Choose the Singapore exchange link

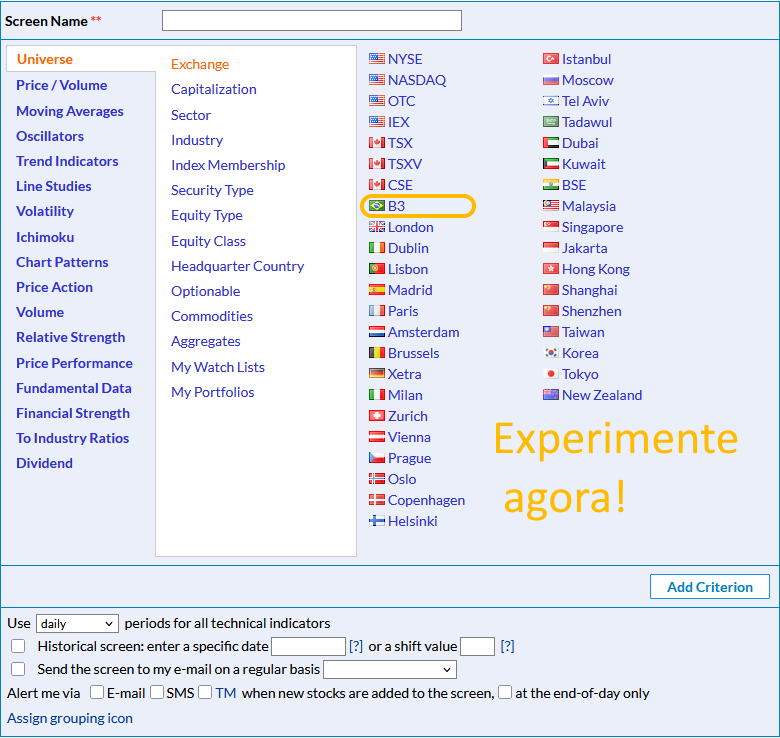coord(592,227)
